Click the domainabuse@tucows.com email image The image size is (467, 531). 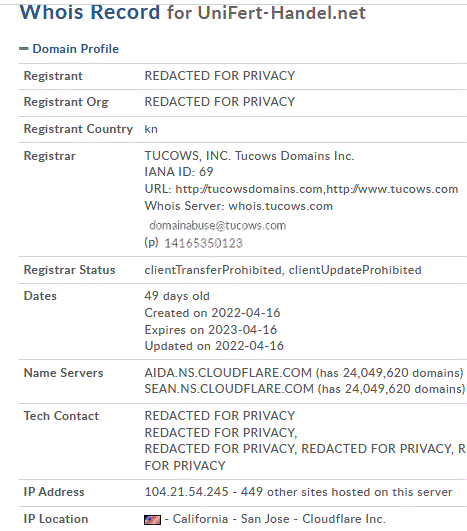pyautogui.click(x=218, y=225)
